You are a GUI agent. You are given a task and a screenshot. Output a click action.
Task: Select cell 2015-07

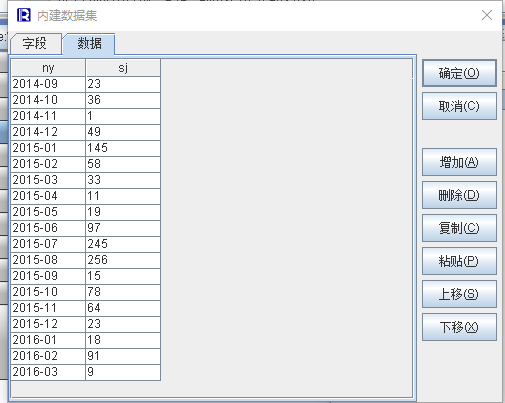pyautogui.click(x=48, y=244)
